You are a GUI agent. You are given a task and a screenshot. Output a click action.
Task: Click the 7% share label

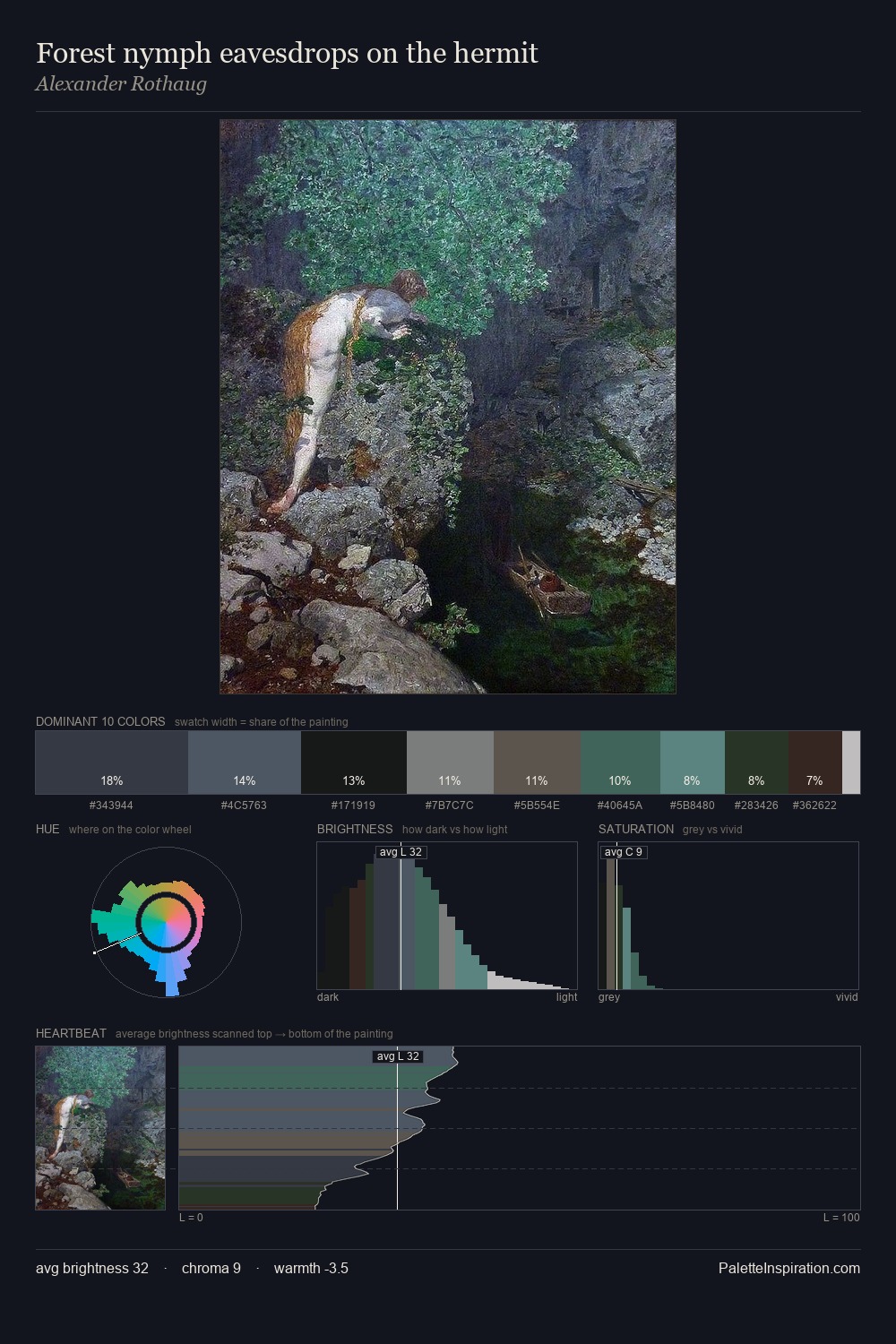[x=814, y=781]
